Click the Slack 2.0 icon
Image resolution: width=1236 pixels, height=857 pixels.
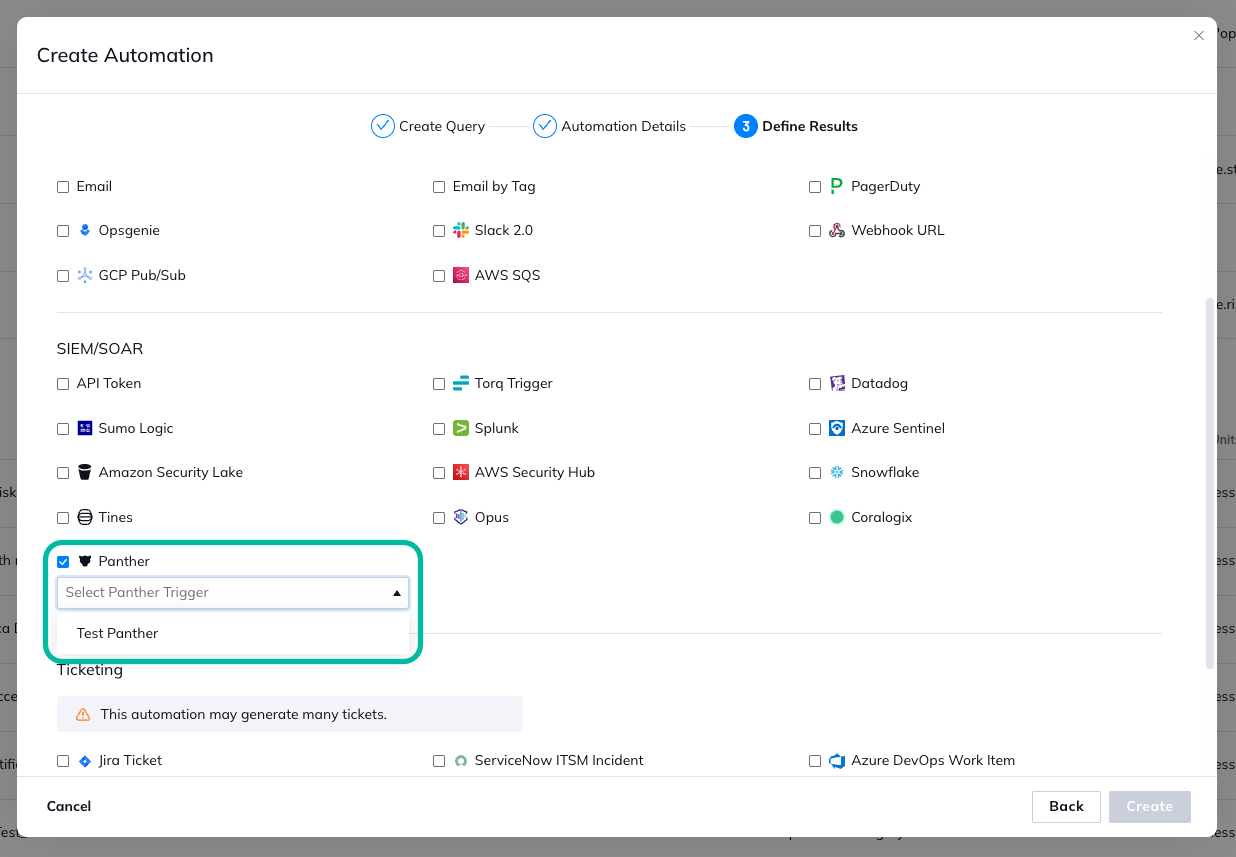(459, 230)
